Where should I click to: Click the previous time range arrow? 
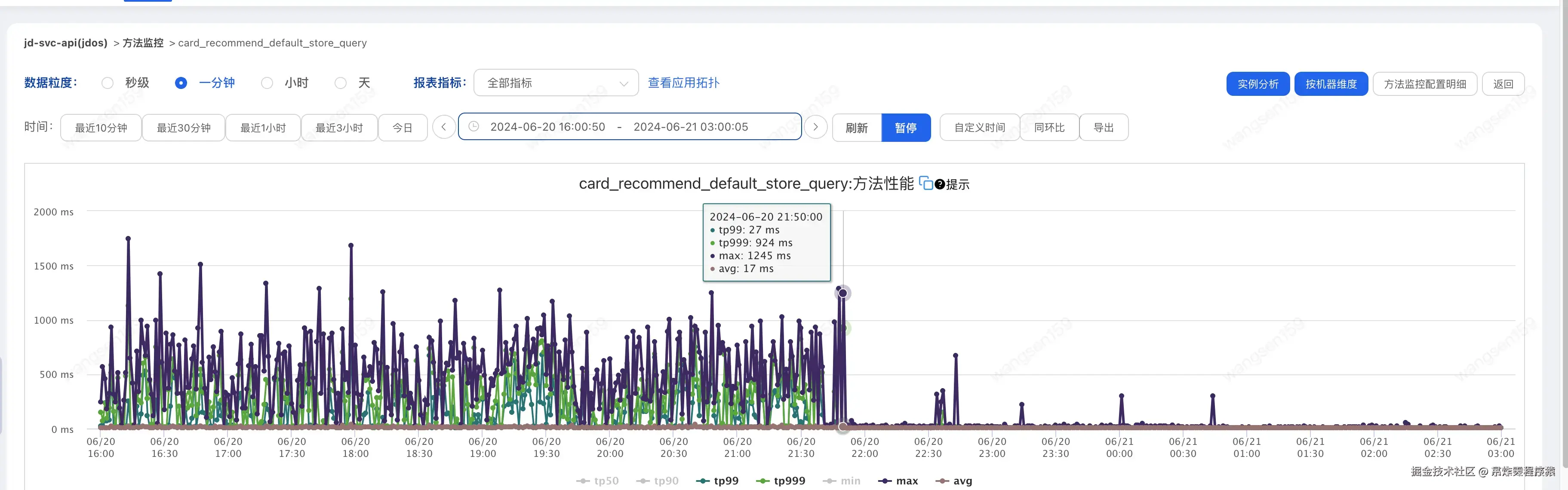(x=444, y=127)
